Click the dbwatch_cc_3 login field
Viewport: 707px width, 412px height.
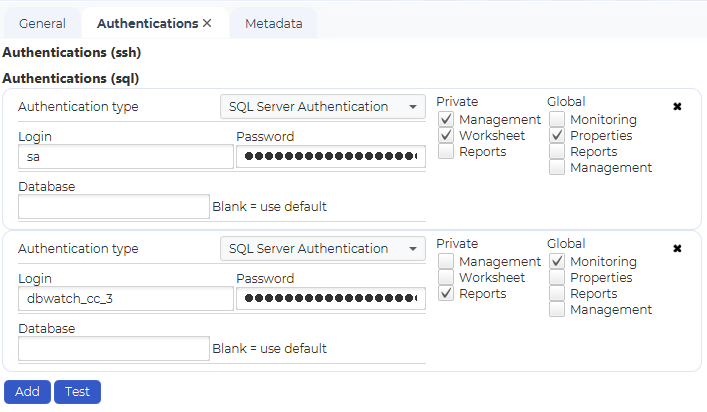click(125, 299)
